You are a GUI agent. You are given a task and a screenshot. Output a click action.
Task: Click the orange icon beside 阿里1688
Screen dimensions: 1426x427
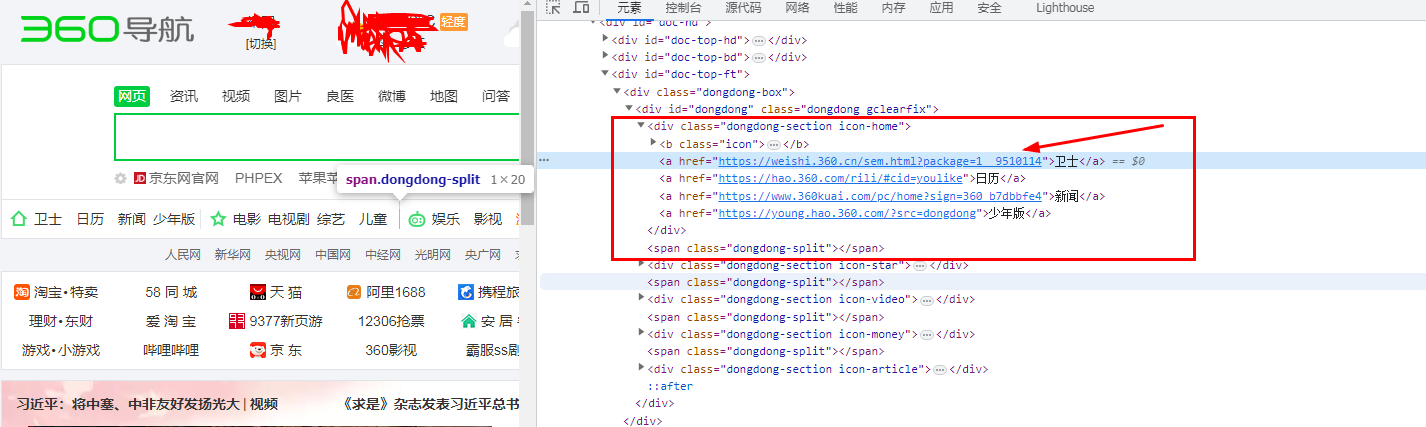(x=353, y=292)
